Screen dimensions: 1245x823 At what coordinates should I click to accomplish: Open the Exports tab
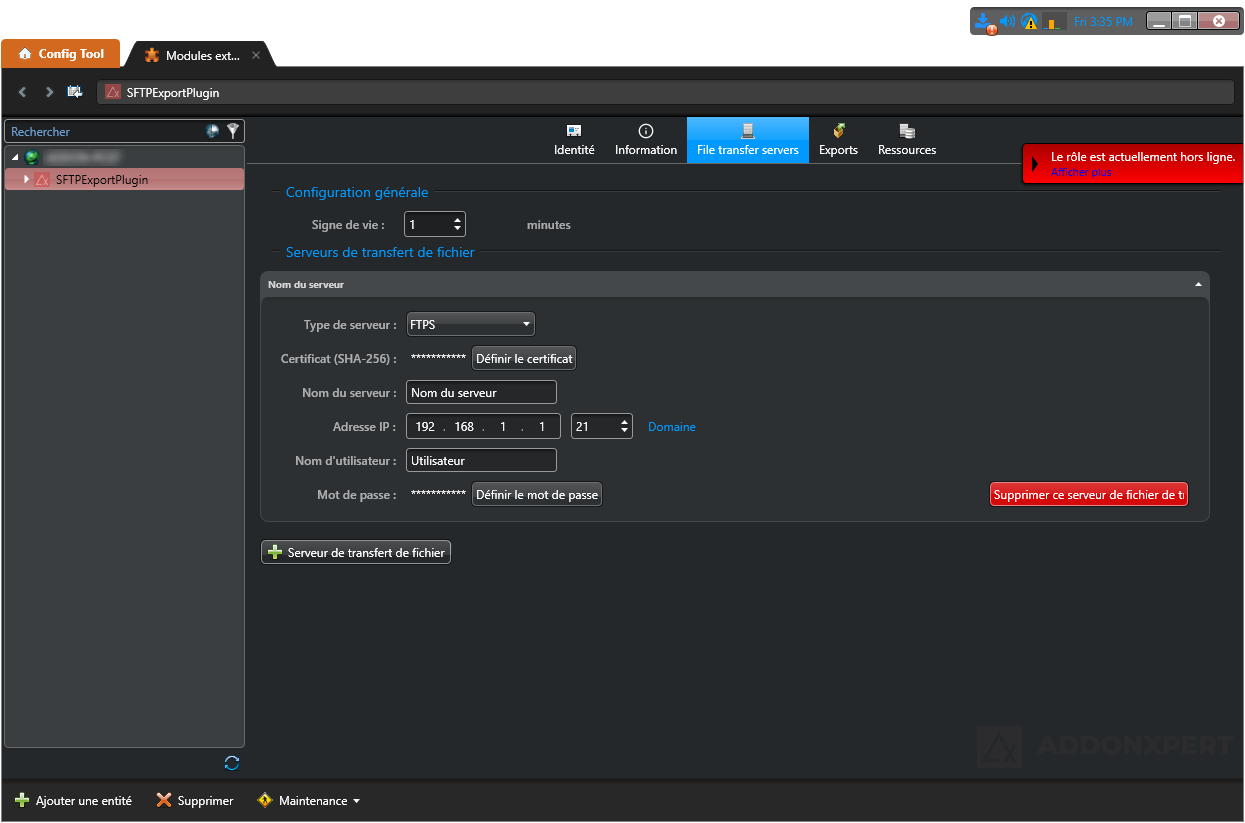click(838, 140)
